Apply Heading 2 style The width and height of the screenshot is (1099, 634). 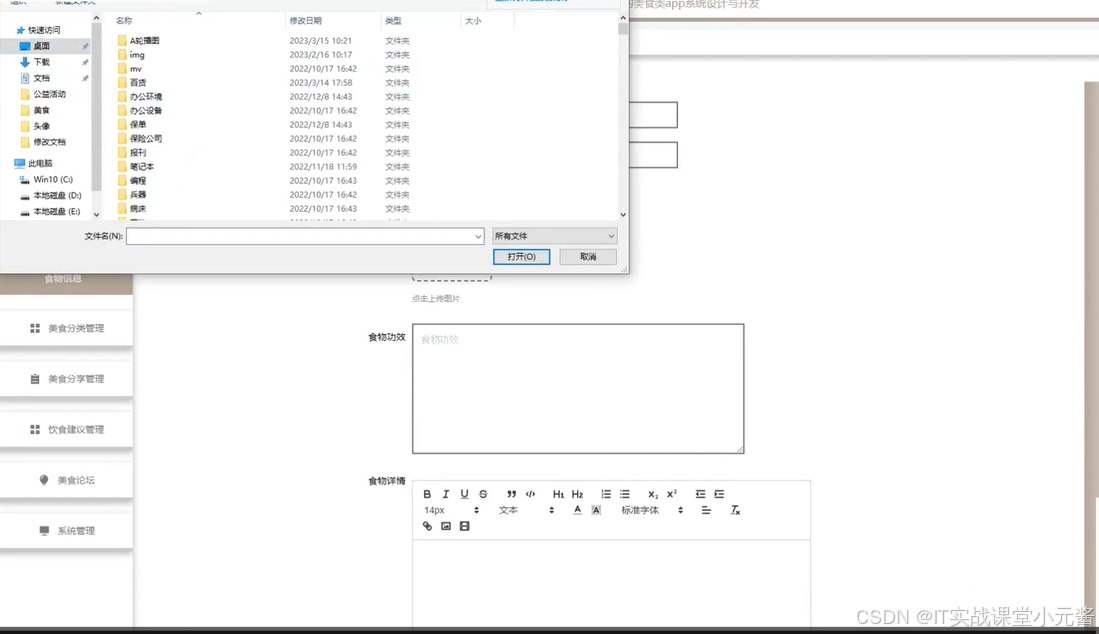[577, 494]
